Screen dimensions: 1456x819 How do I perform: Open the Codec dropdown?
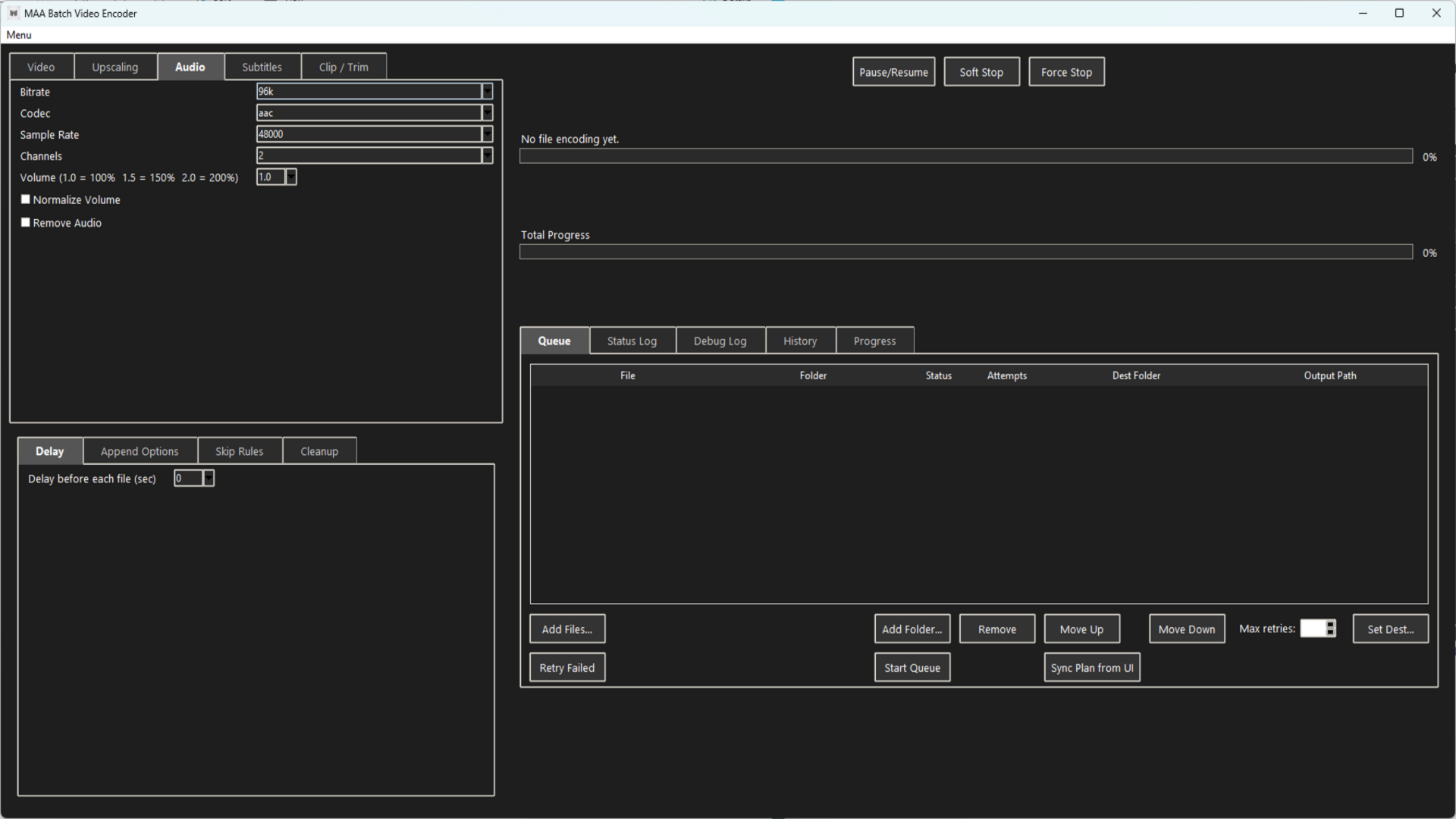pos(487,112)
